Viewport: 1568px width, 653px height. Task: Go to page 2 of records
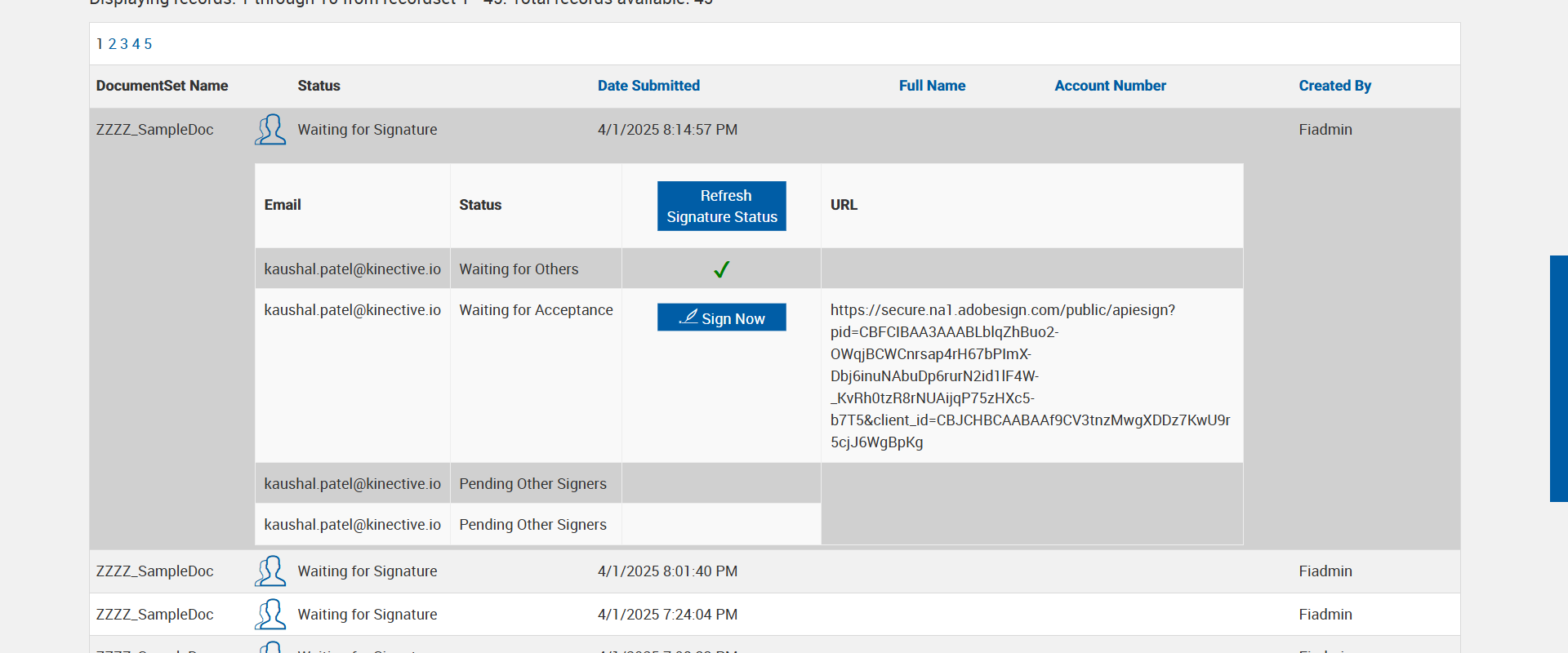pos(113,44)
